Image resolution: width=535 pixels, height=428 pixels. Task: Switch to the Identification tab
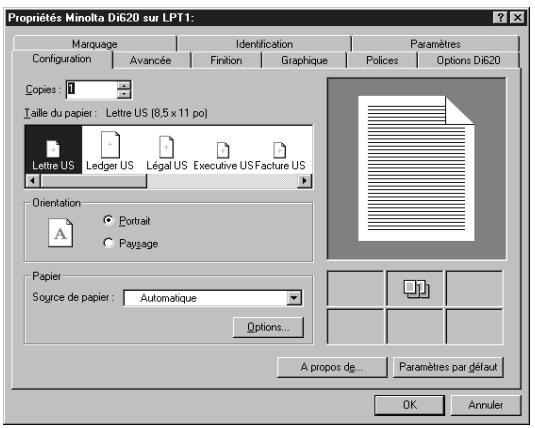(264, 44)
